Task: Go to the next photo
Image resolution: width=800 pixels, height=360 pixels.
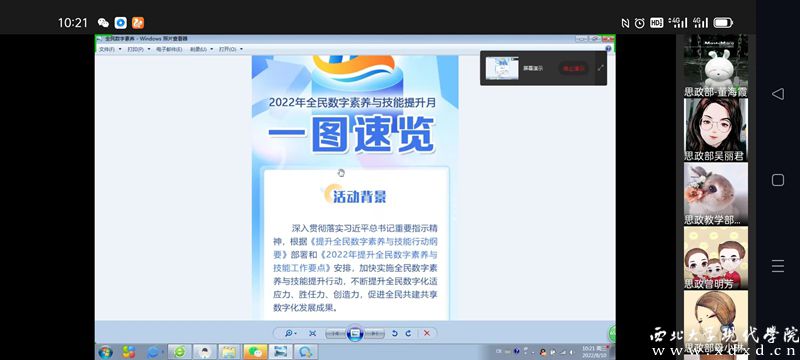Action: 374,333
